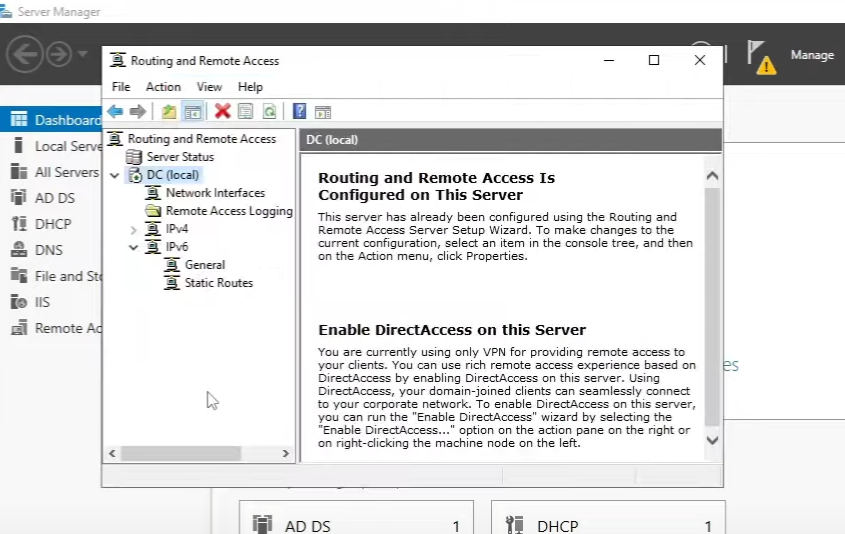This screenshot has height=534, width=845.
Task: Click the details pane vertical scrollbar thumb
Action: click(x=712, y=307)
